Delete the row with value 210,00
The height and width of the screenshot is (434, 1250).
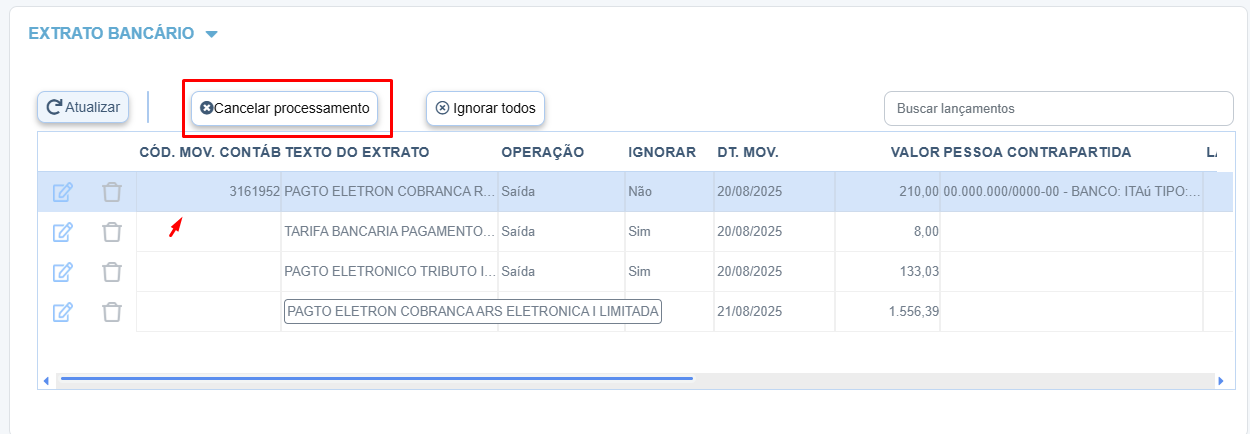point(112,192)
